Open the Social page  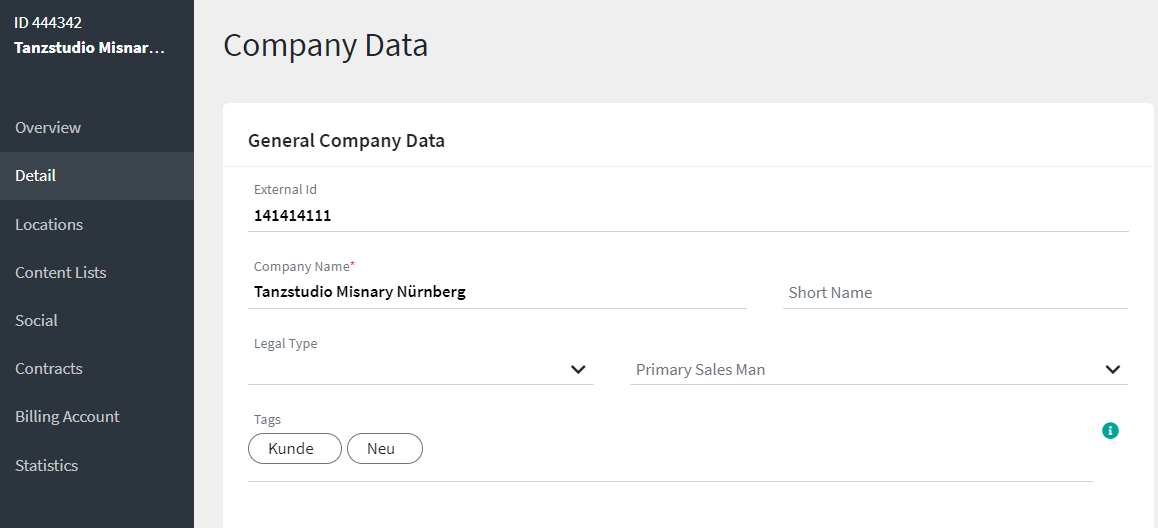pyautogui.click(x=36, y=321)
